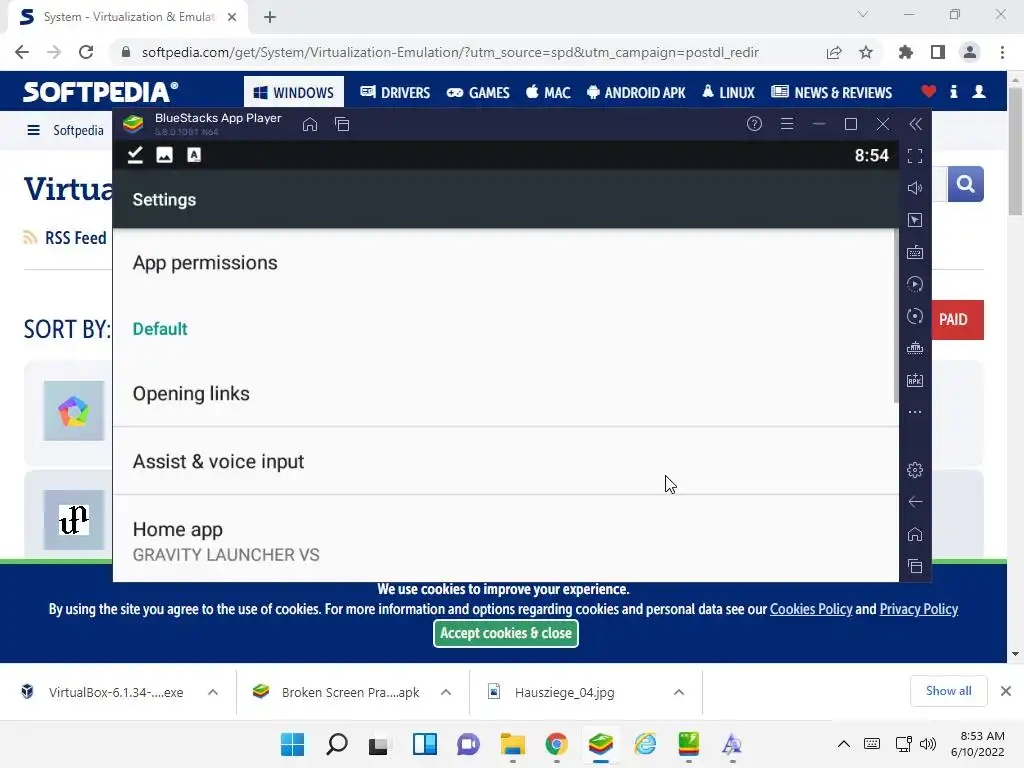Screen dimensions: 1024x768
Task: Click Show all downloads button
Action: (x=948, y=691)
